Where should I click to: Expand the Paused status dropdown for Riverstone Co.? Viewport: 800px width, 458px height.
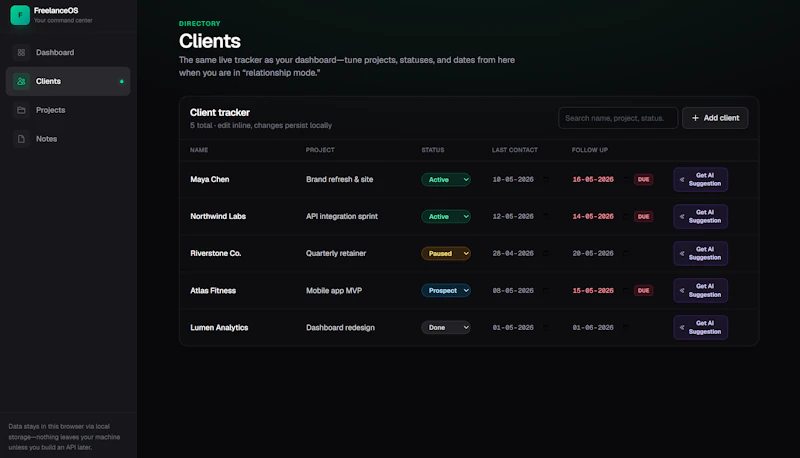pos(446,253)
